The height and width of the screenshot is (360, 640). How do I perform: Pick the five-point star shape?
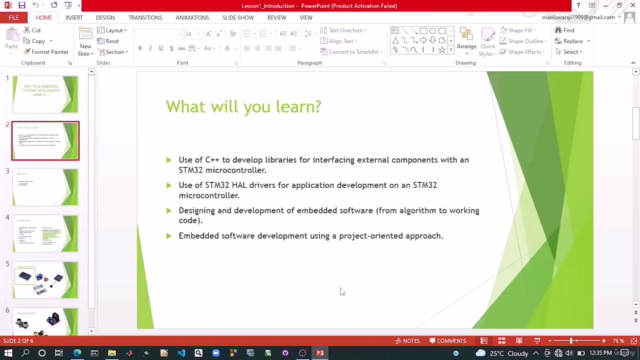(442, 50)
